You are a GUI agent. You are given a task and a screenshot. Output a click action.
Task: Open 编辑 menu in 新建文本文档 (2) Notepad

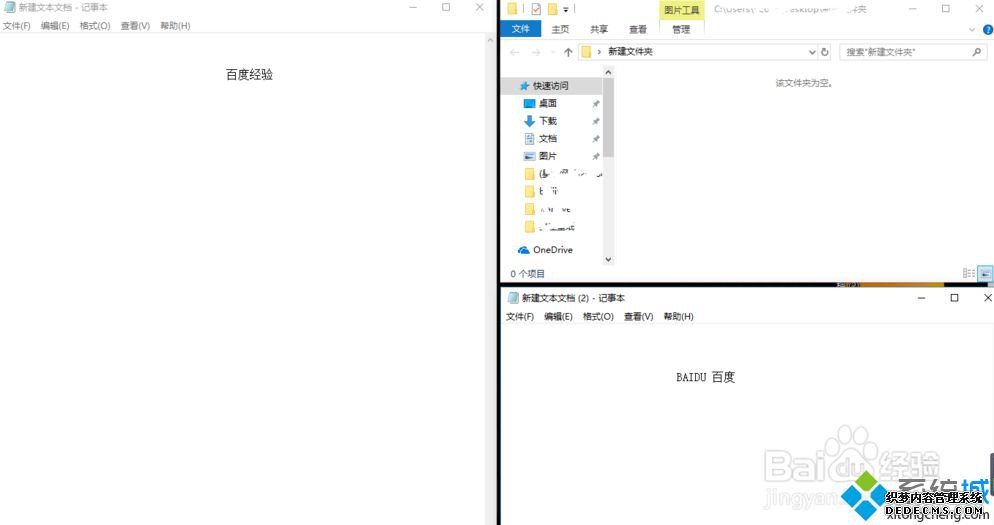558,316
